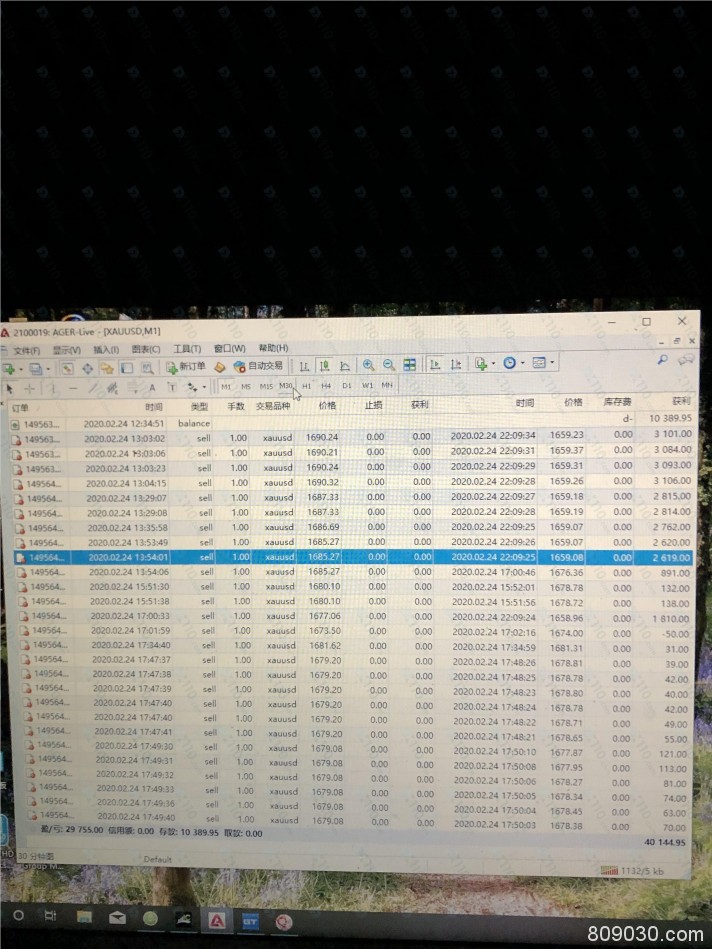Select the cursor arrow tool
The image size is (712, 949).
[9, 389]
